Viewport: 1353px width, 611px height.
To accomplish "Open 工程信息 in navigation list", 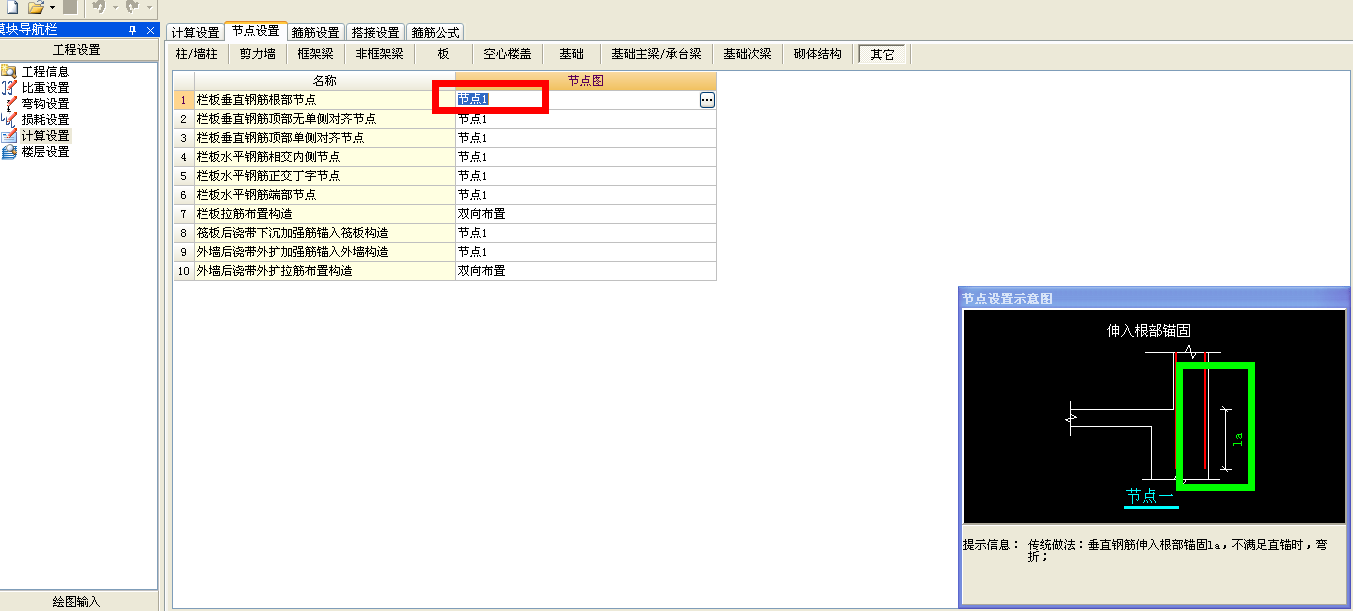I will pos(46,72).
